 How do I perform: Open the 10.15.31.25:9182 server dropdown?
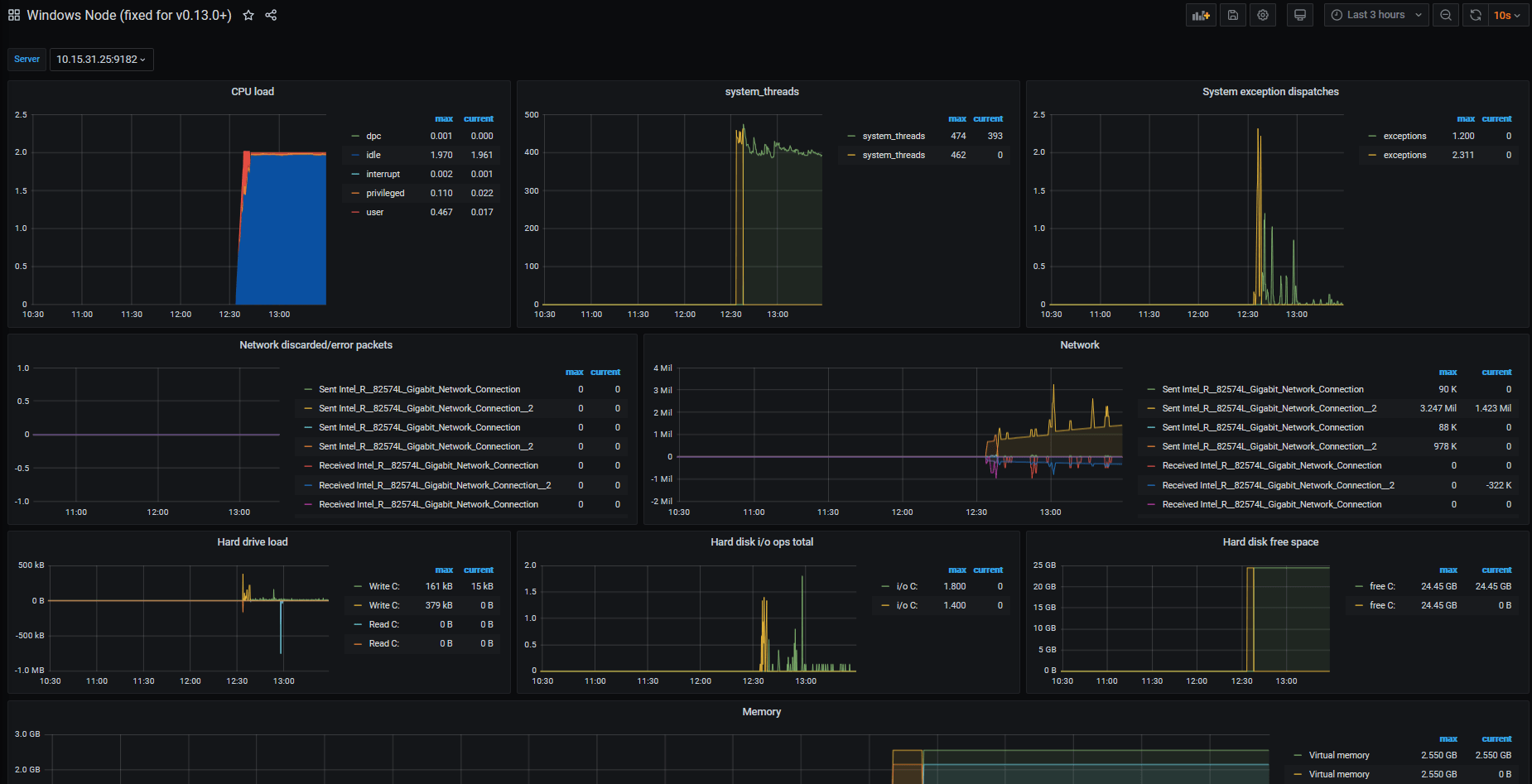(101, 59)
